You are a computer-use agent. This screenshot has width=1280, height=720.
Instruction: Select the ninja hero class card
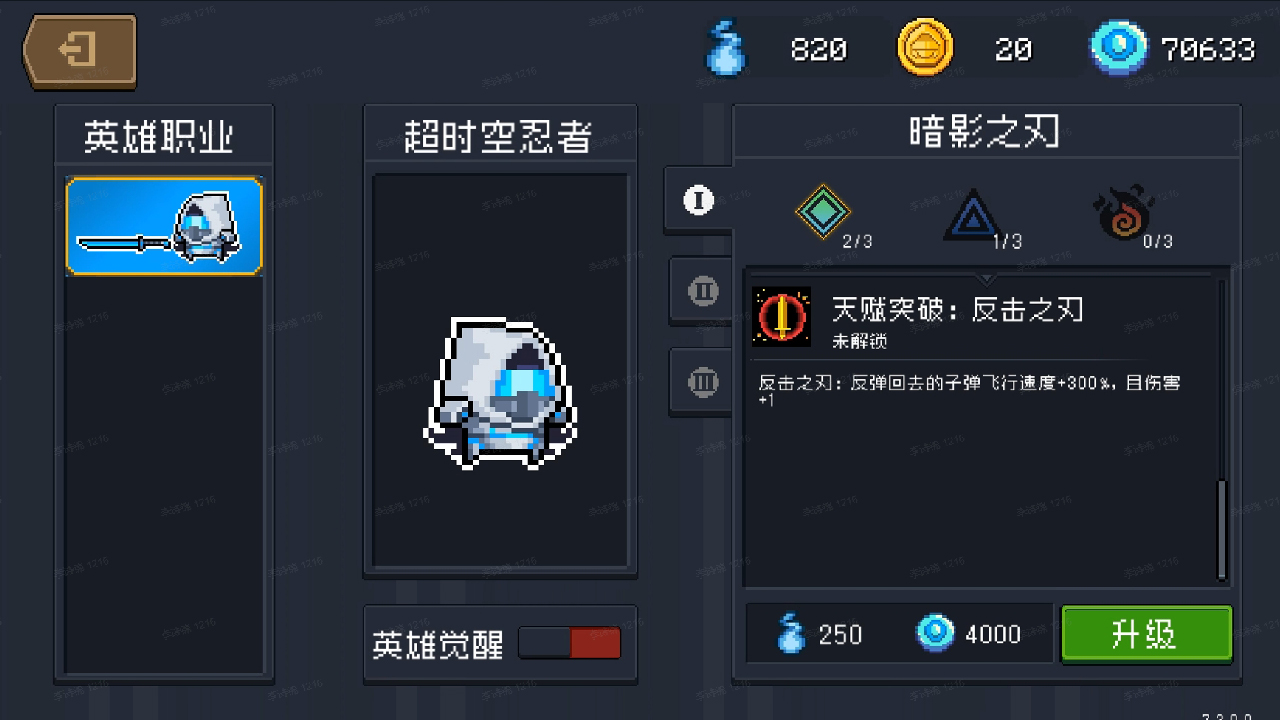click(164, 226)
